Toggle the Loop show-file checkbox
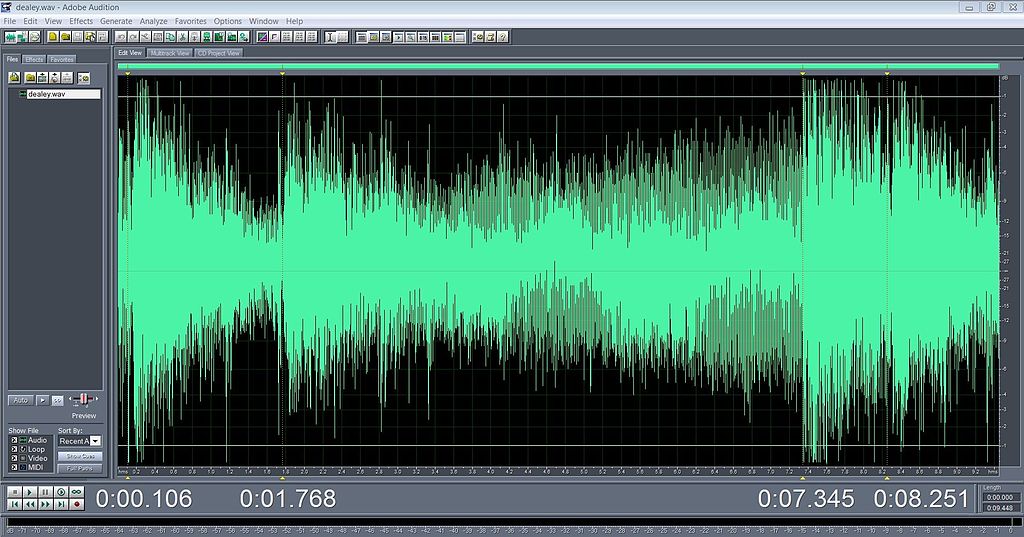1024x537 pixels. [x=14, y=449]
